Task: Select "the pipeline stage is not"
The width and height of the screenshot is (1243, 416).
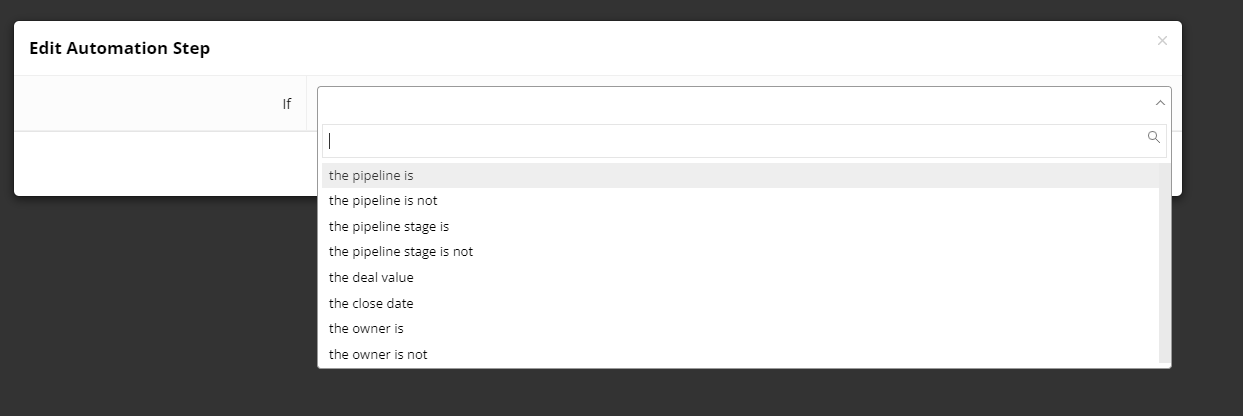Action: click(x=401, y=252)
